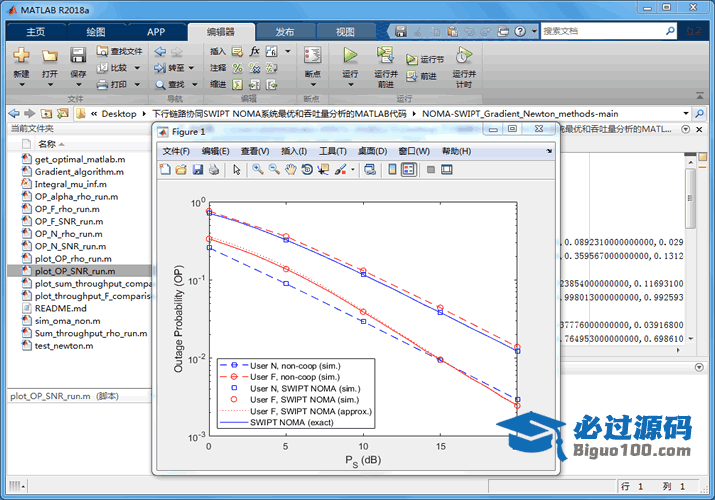Click hide plot tools icon

coord(430,170)
